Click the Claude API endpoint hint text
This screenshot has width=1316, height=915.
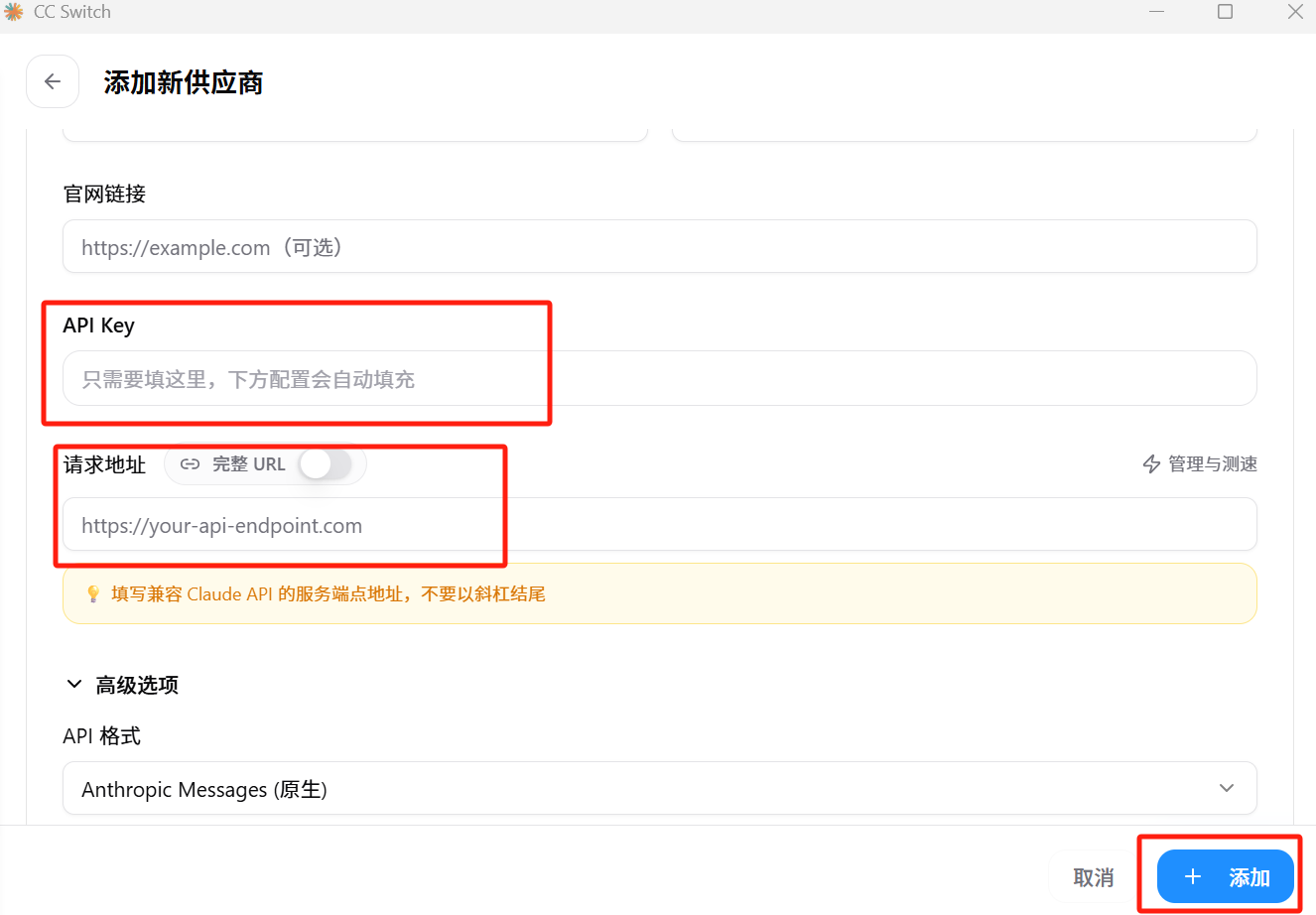pyautogui.click(x=329, y=593)
